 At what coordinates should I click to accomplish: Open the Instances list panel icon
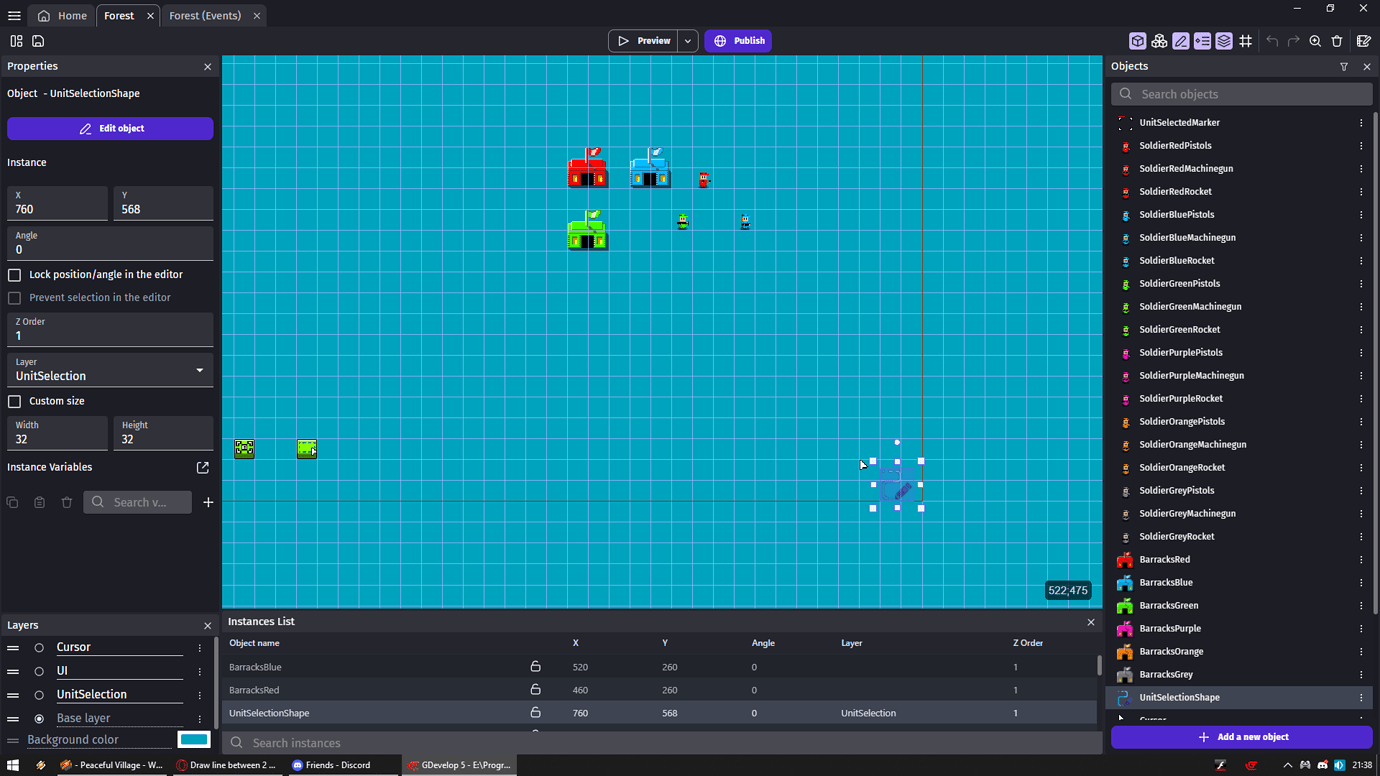pyautogui.click(x=1202, y=41)
